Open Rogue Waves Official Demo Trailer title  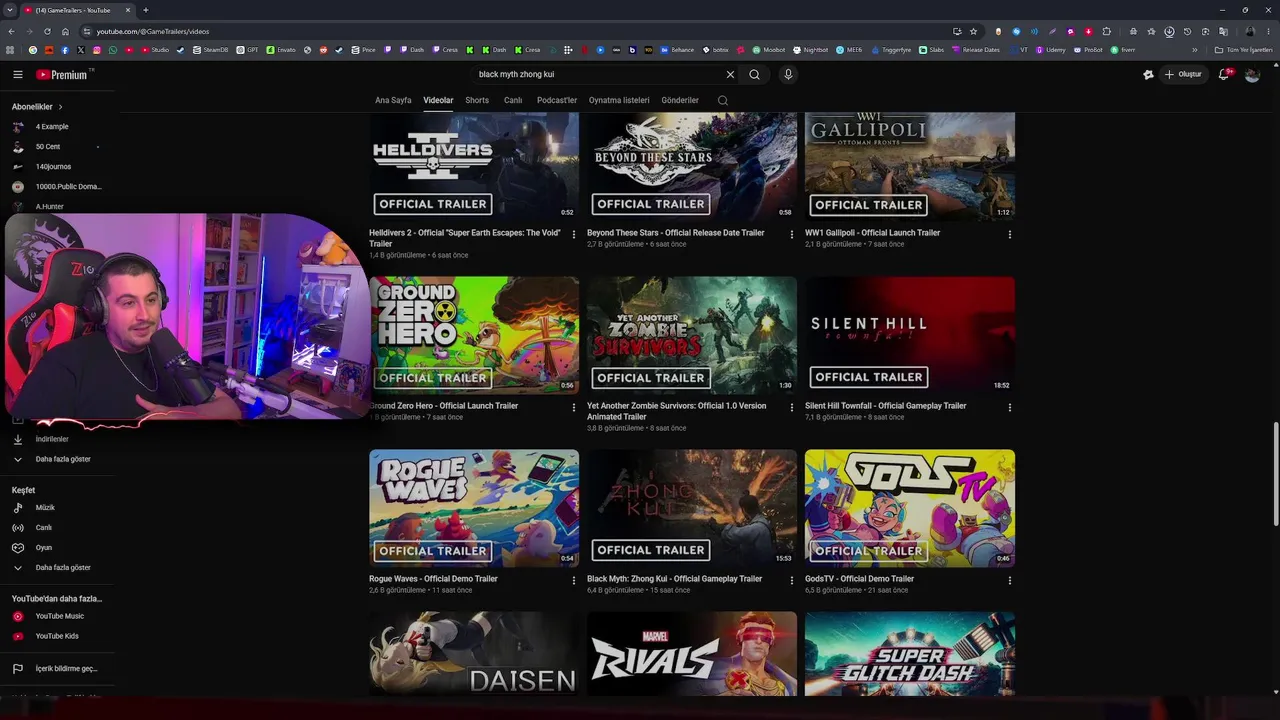(x=433, y=579)
